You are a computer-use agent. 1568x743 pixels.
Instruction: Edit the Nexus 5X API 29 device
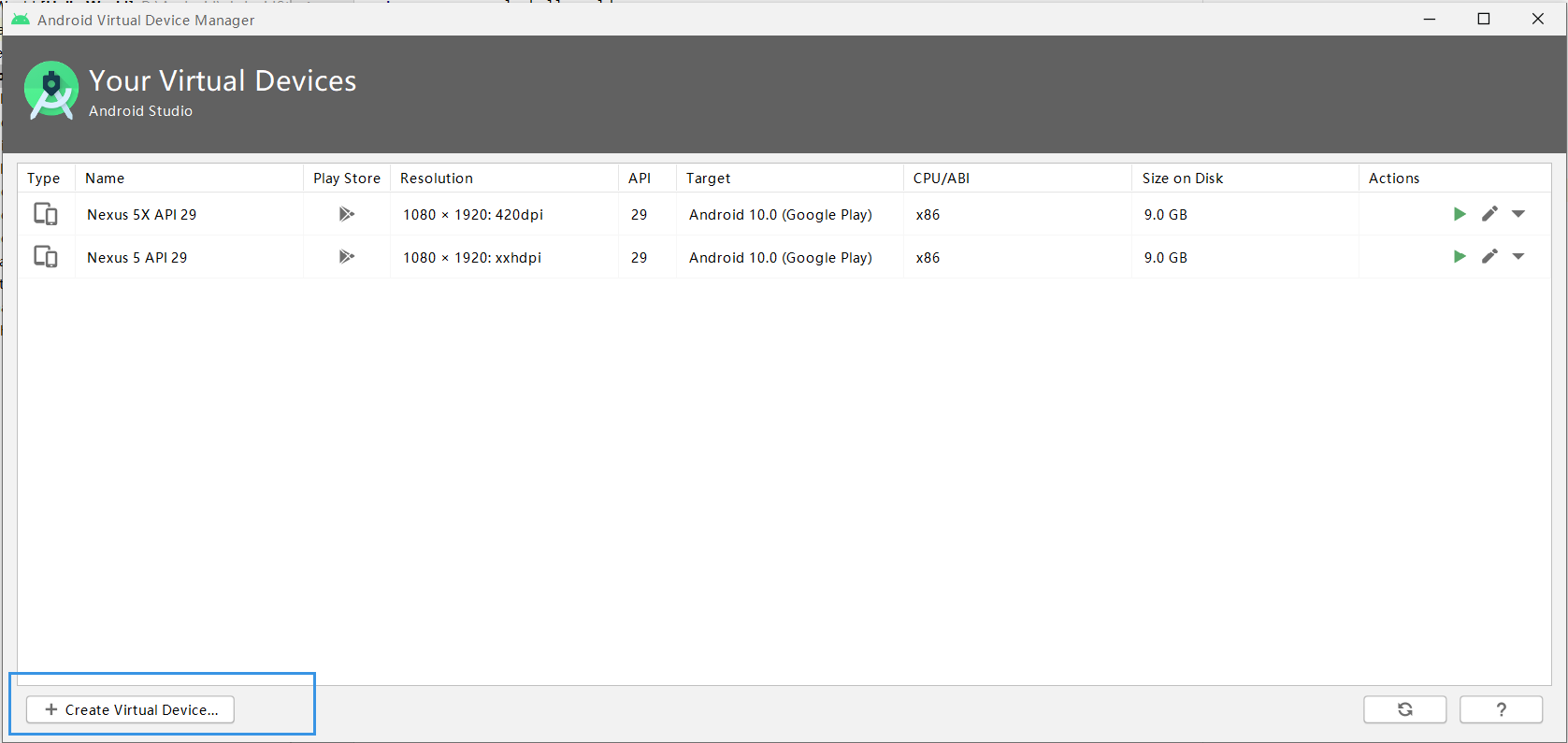tap(1489, 214)
